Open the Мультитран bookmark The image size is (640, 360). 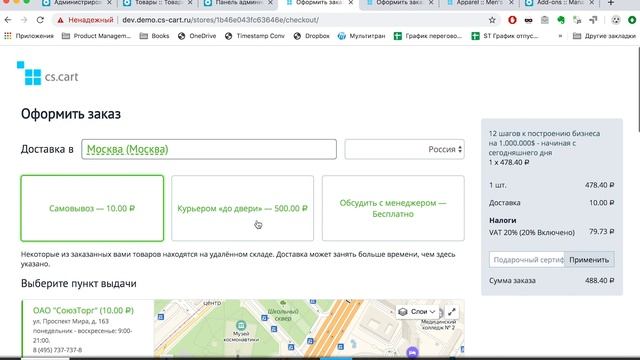pyautogui.click(x=361, y=36)
